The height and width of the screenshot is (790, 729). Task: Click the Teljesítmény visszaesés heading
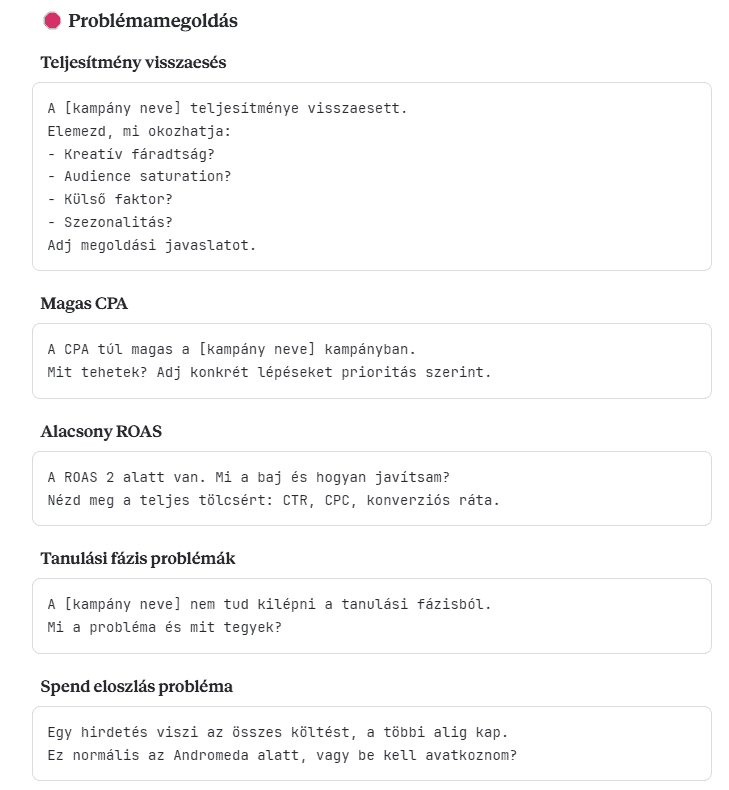tap(133, 62)
